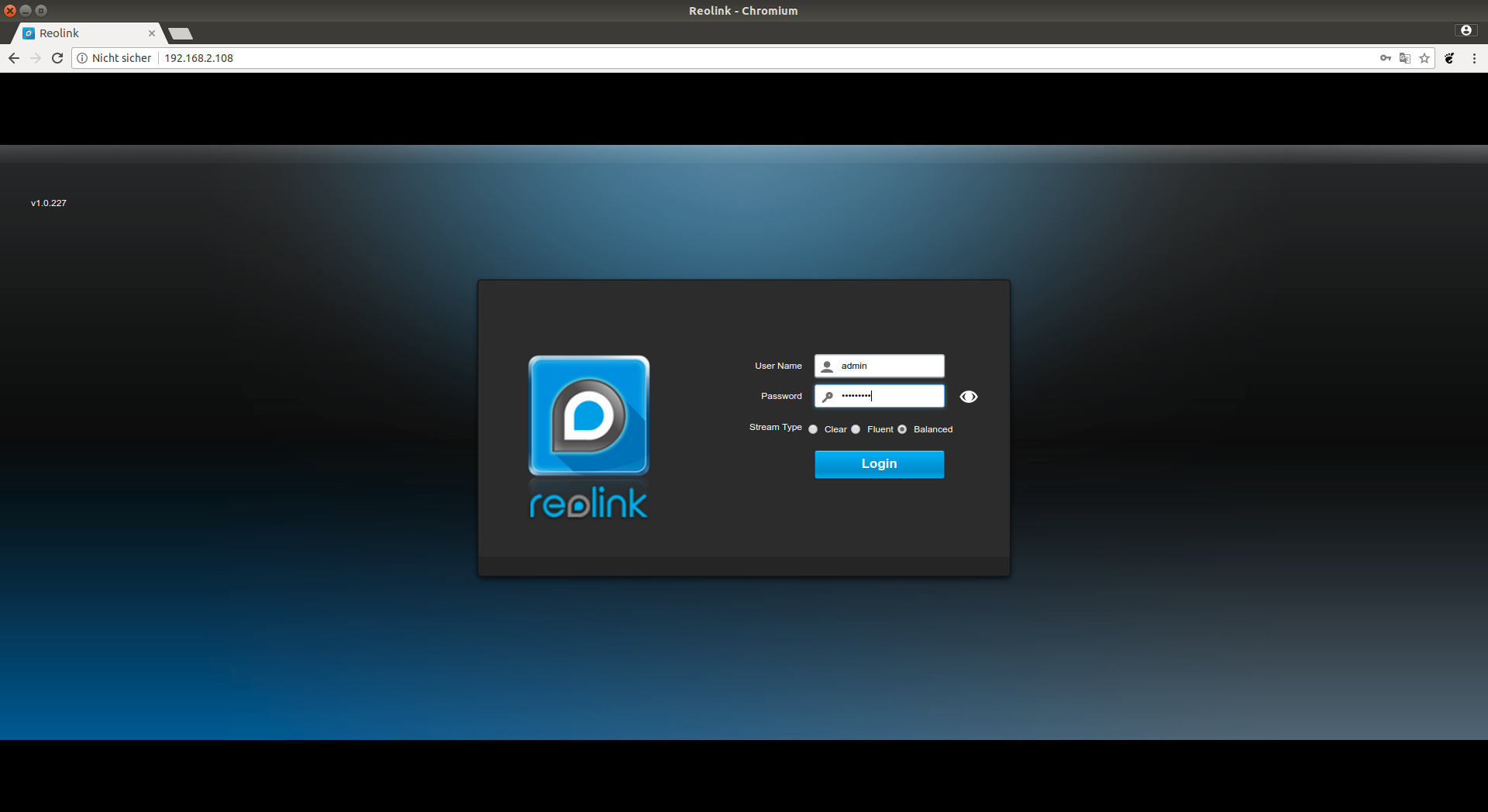Go back using the browser back arrow
This screenshot has height=812, width=1488.
pos(14,58)
